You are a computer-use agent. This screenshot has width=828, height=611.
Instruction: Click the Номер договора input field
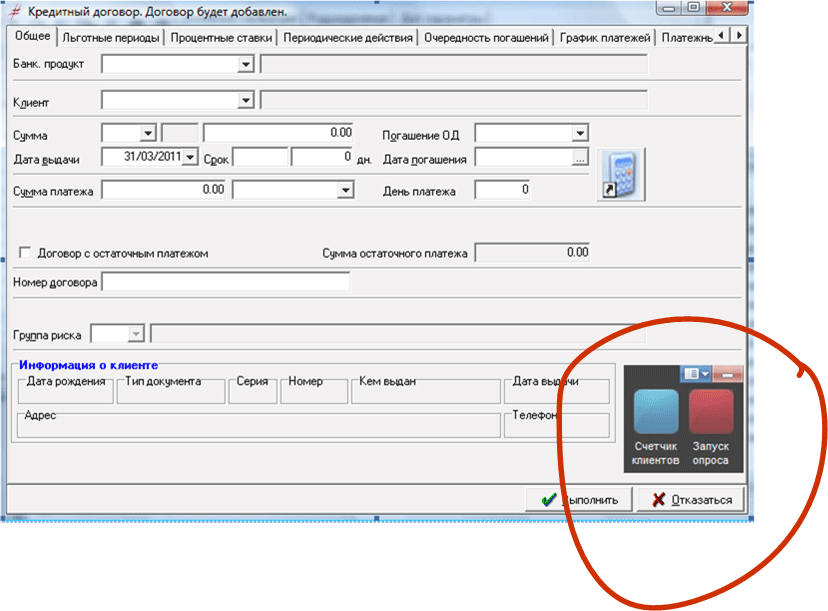click(x=226, y=283)
